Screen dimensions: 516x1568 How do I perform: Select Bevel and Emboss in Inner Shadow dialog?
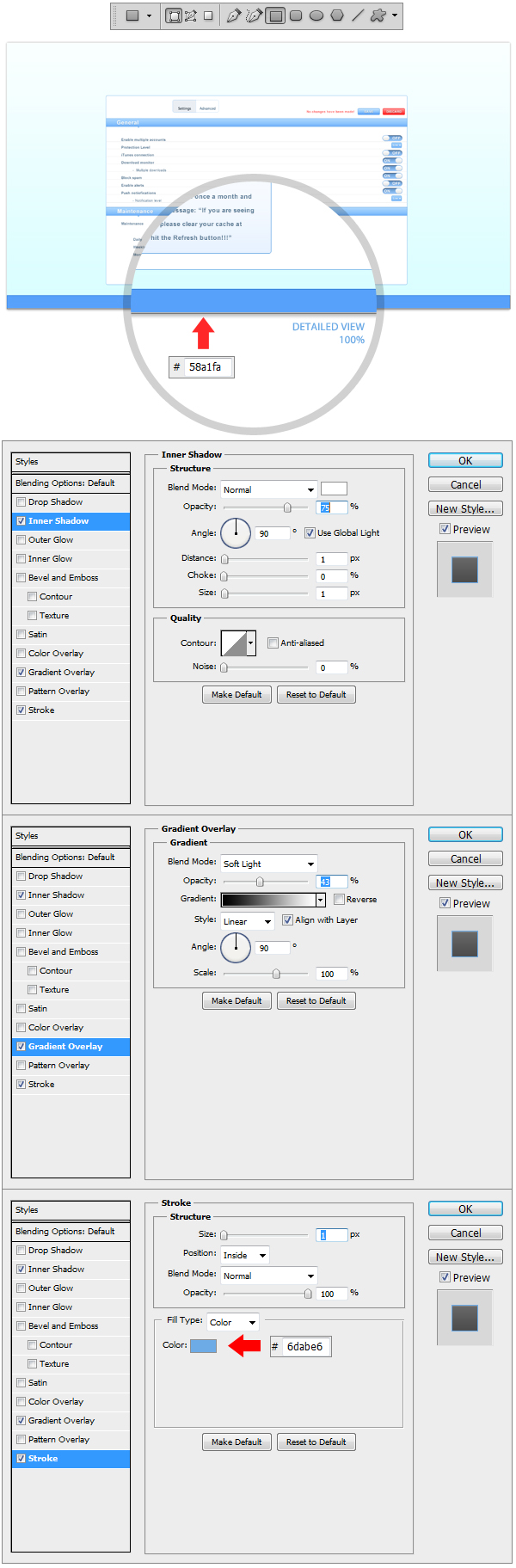pos(63,578)
